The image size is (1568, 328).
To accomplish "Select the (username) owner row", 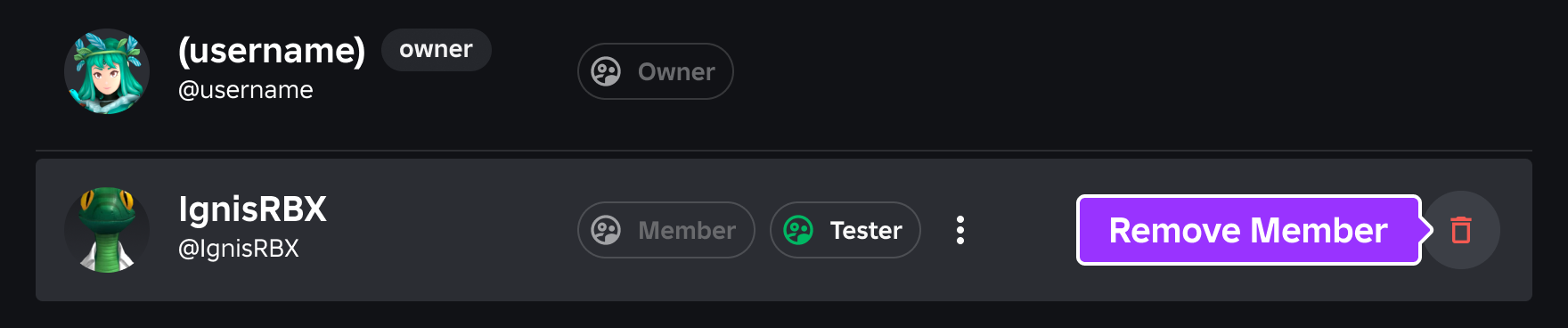I will 784,71.
